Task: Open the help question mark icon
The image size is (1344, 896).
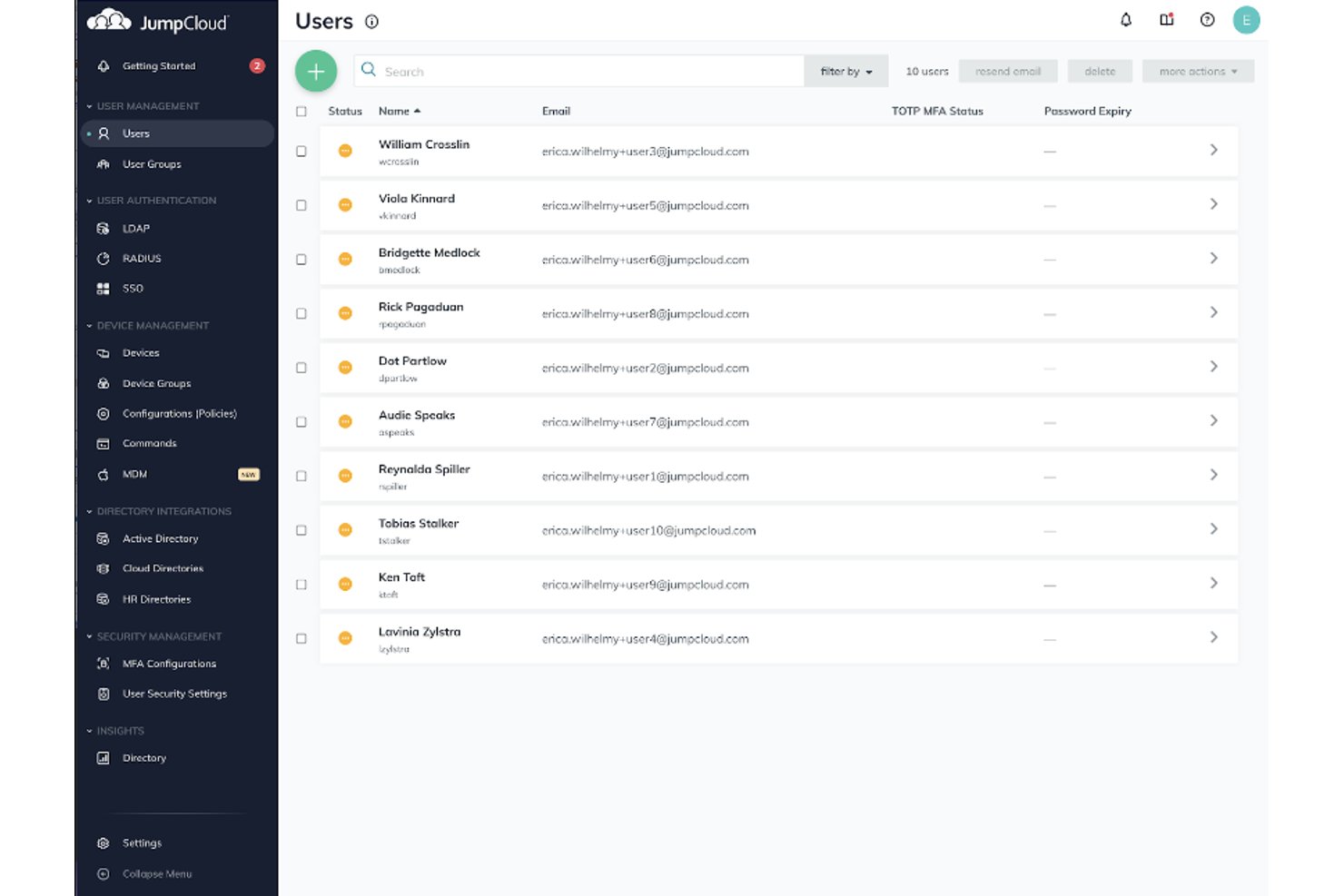Action: (x=1207, y=20)
